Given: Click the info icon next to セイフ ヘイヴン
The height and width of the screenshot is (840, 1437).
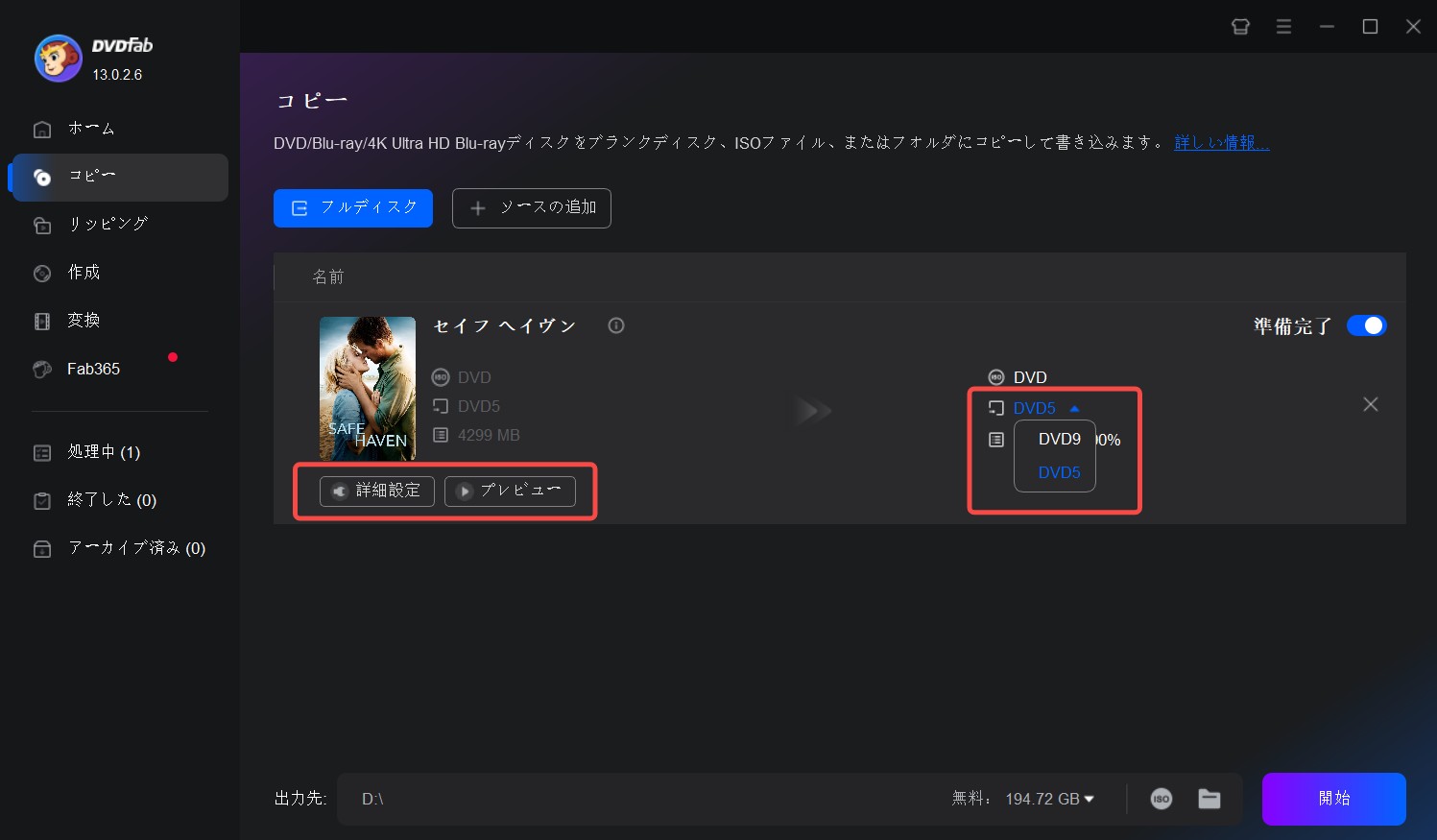Looking at the screenshot, I should click(616, 325).
